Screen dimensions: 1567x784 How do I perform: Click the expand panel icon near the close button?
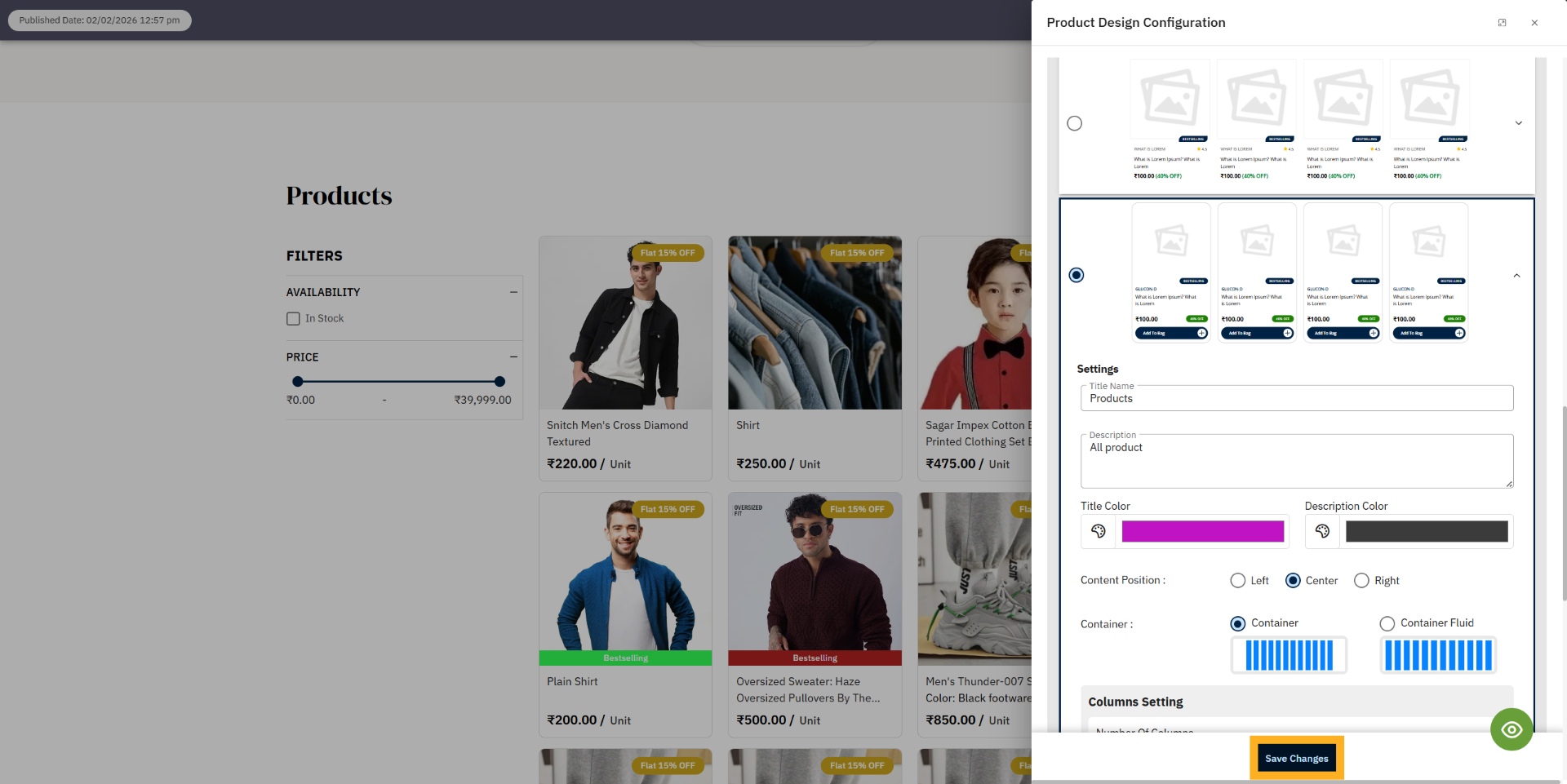[x=1502, y=22]
